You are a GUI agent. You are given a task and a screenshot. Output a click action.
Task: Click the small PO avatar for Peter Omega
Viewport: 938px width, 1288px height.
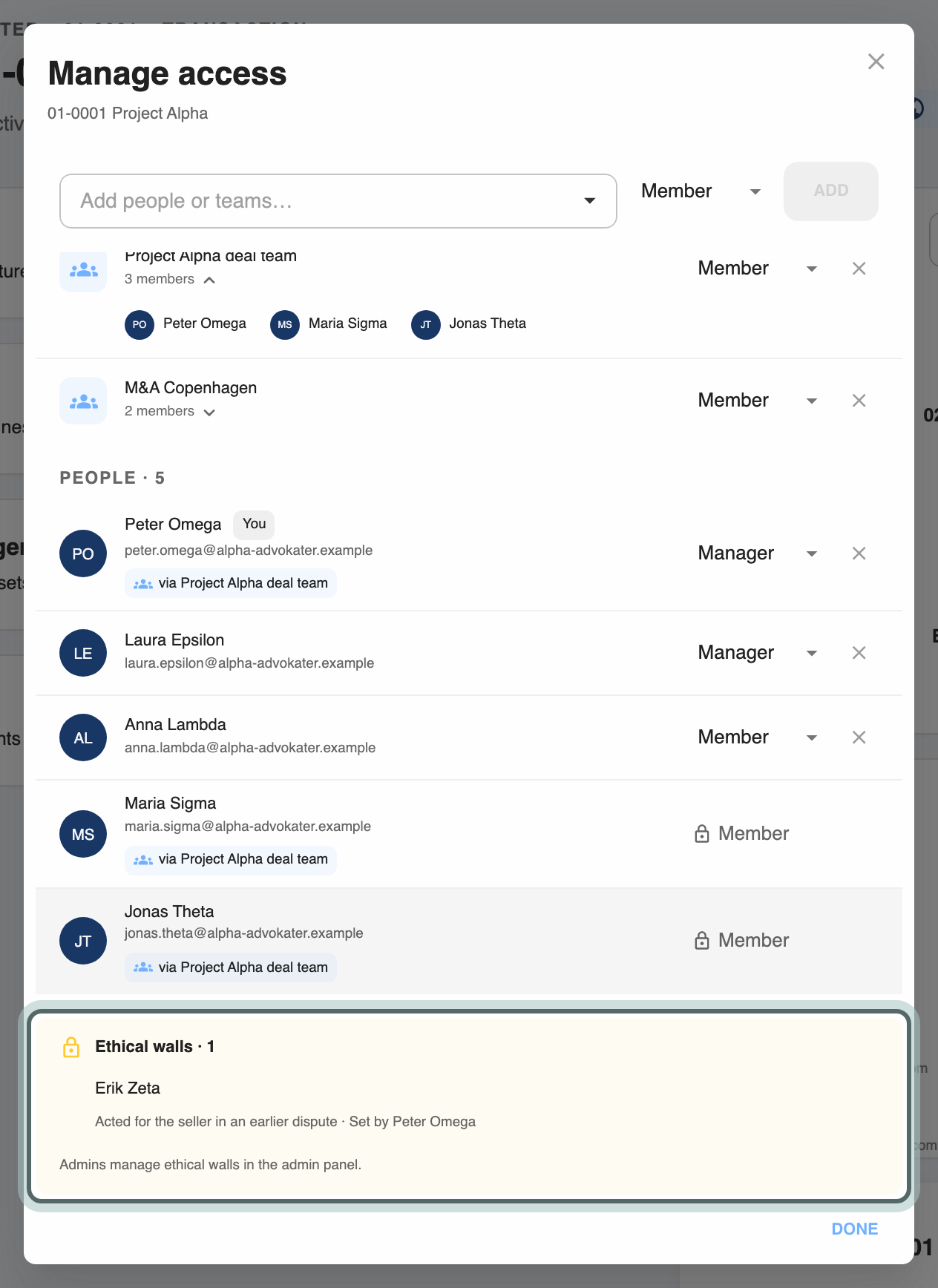coord(140,324)
